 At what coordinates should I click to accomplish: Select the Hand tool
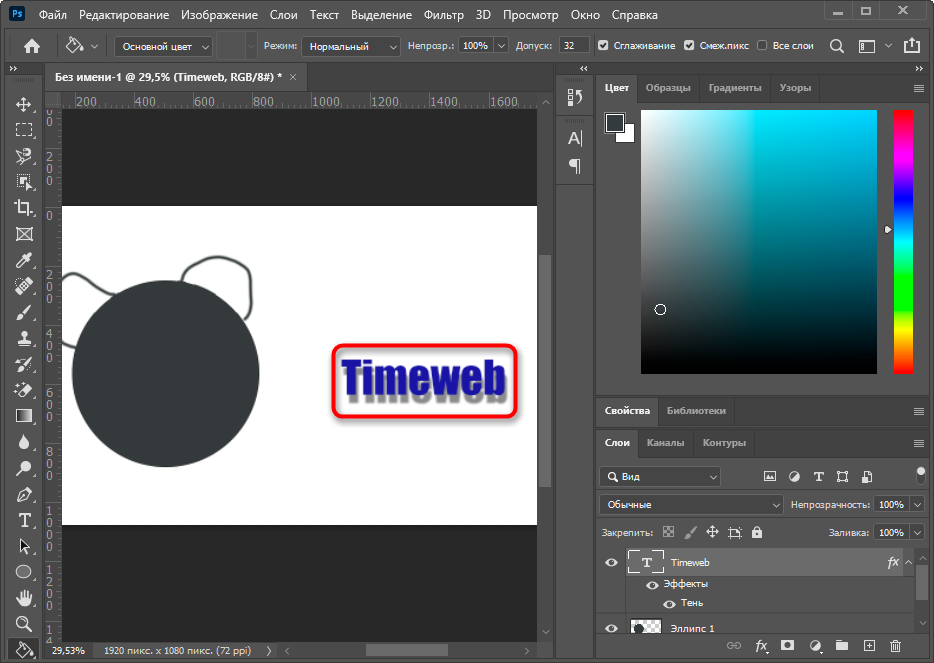click(x=24, y=598)
